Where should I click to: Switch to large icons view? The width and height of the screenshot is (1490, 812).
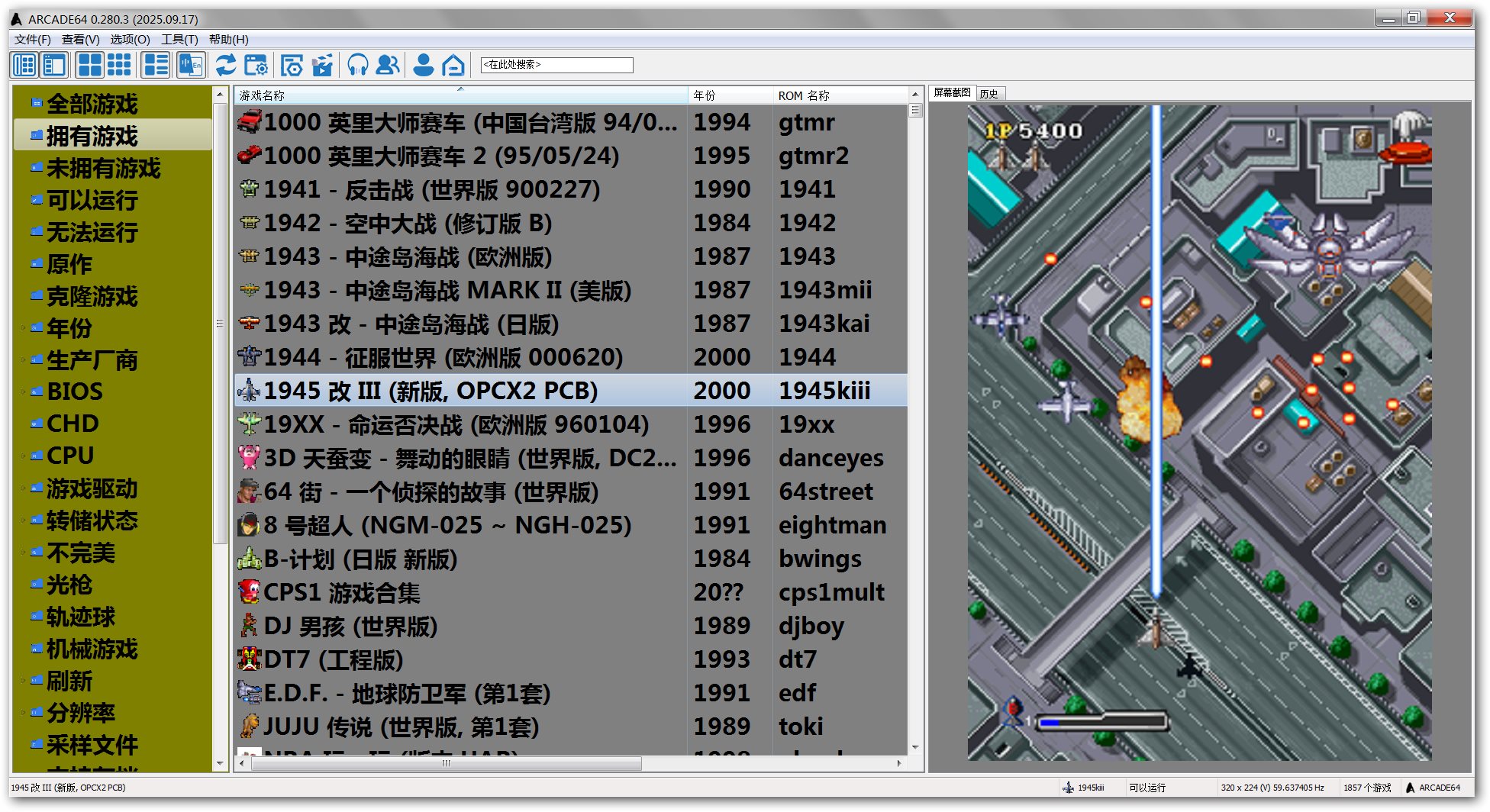click(x=90, y=66)
